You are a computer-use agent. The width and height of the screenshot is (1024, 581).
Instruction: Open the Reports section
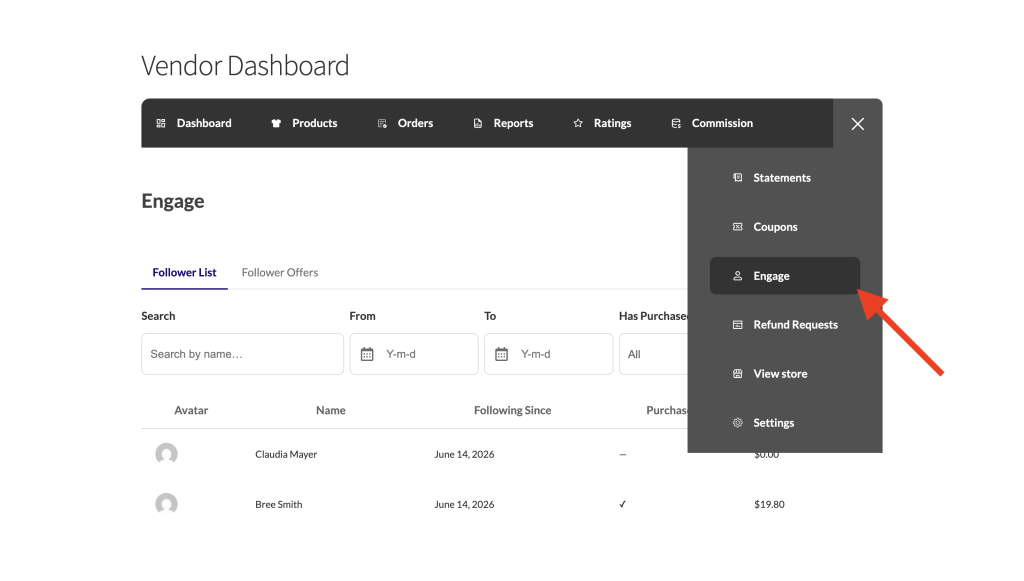pyautogui.click(x=504, y=123)
